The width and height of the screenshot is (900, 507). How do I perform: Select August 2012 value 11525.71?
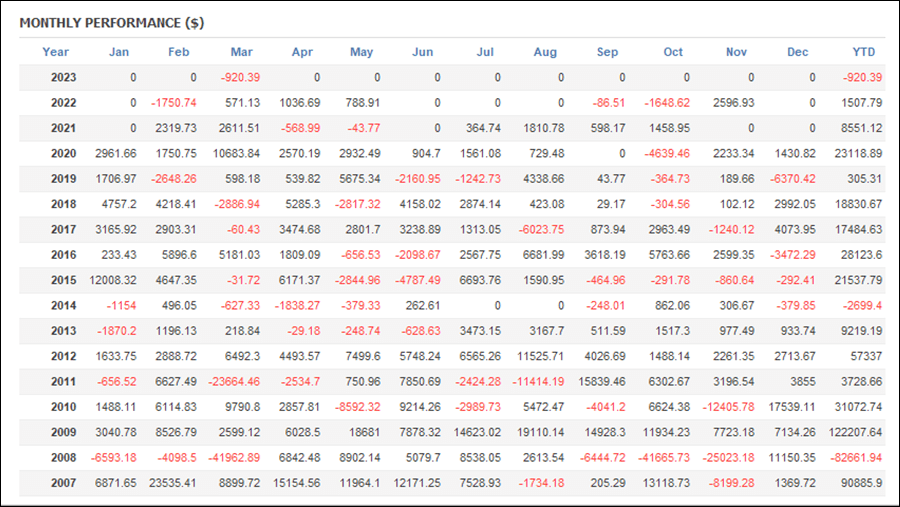[x=541, y=356]
